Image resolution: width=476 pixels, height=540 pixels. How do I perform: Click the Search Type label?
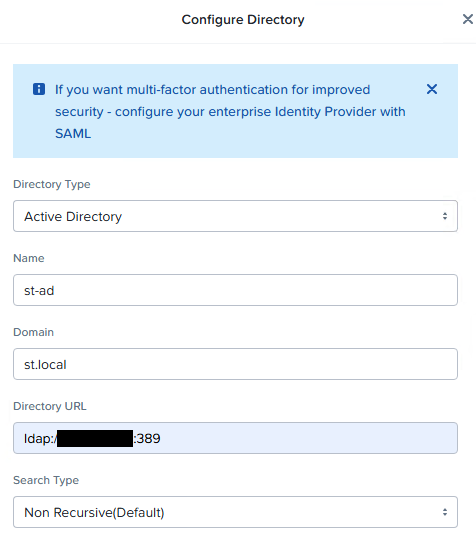(x=46, y=480)
